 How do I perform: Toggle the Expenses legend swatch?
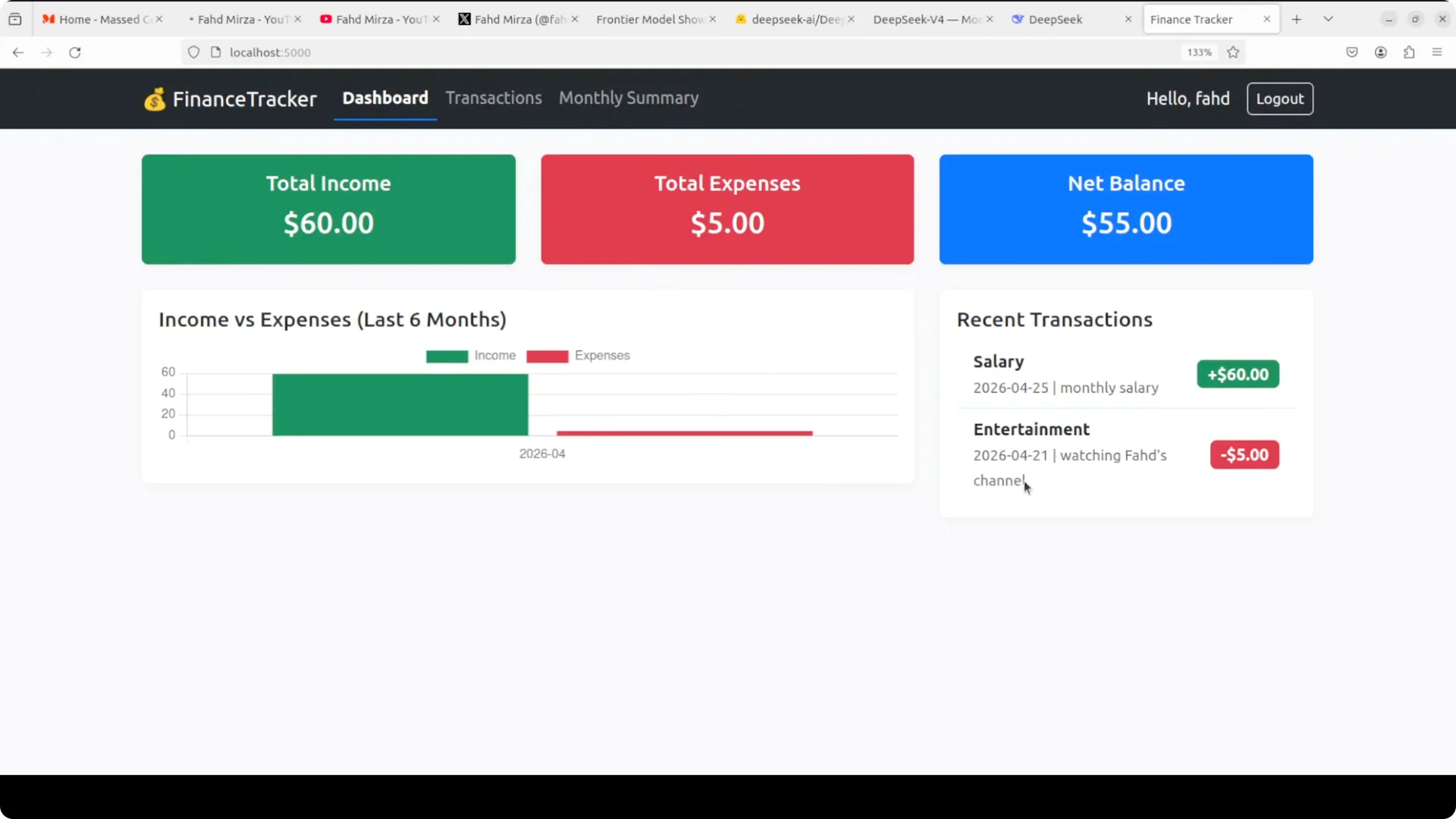tap(547, 356)
